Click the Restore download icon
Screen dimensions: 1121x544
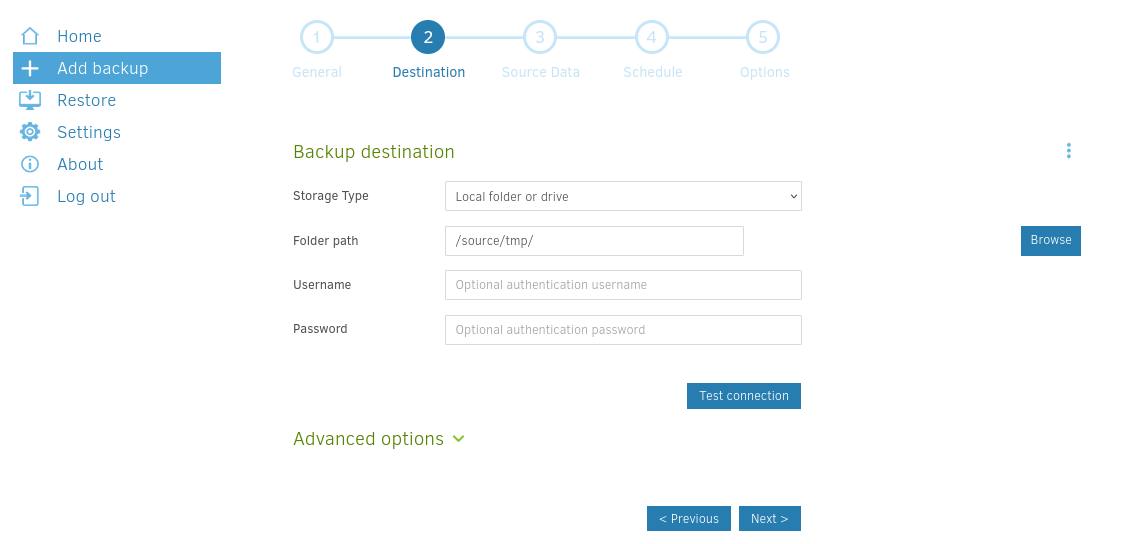pos(30,100)
